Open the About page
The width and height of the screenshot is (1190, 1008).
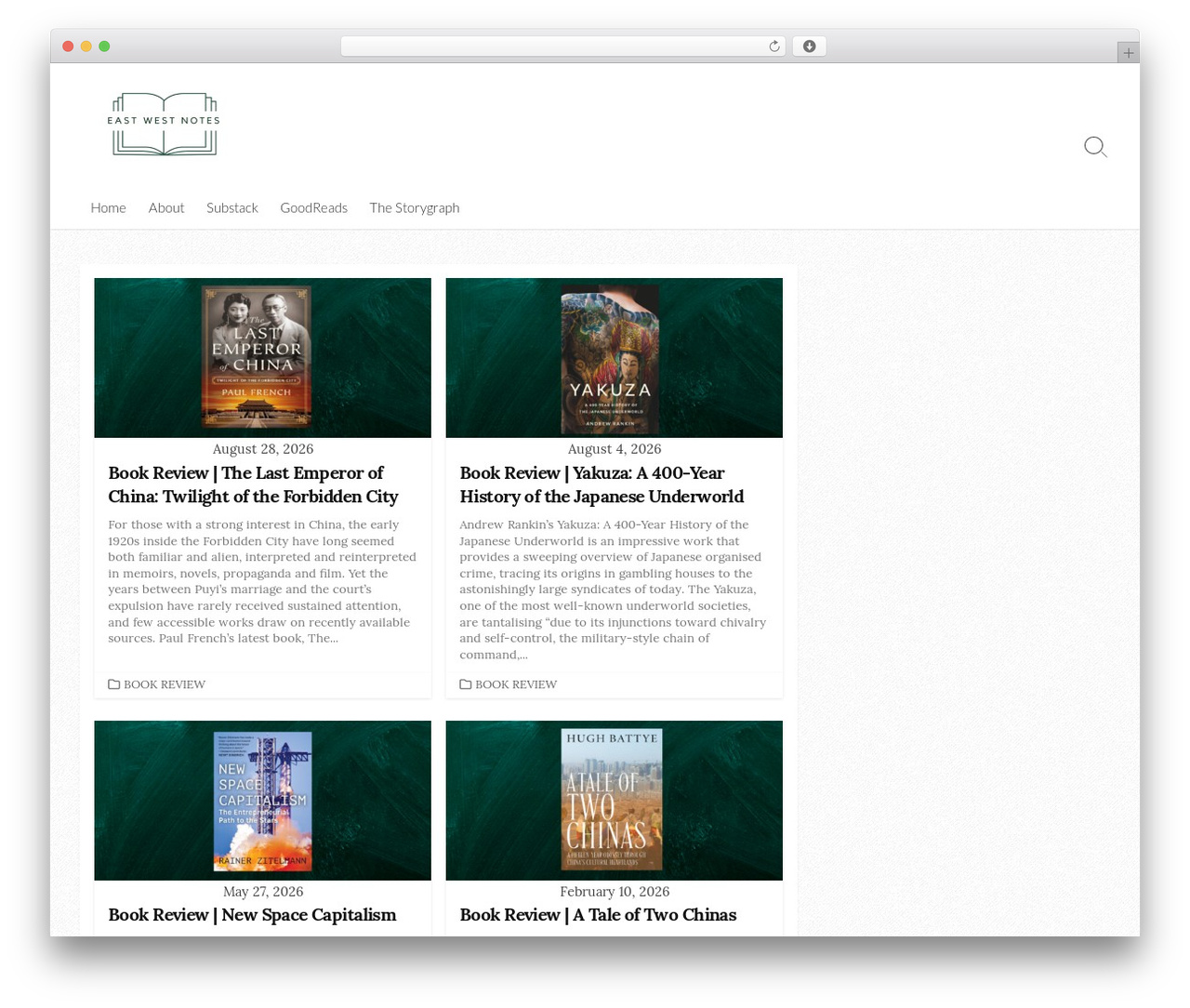point(166,207)
